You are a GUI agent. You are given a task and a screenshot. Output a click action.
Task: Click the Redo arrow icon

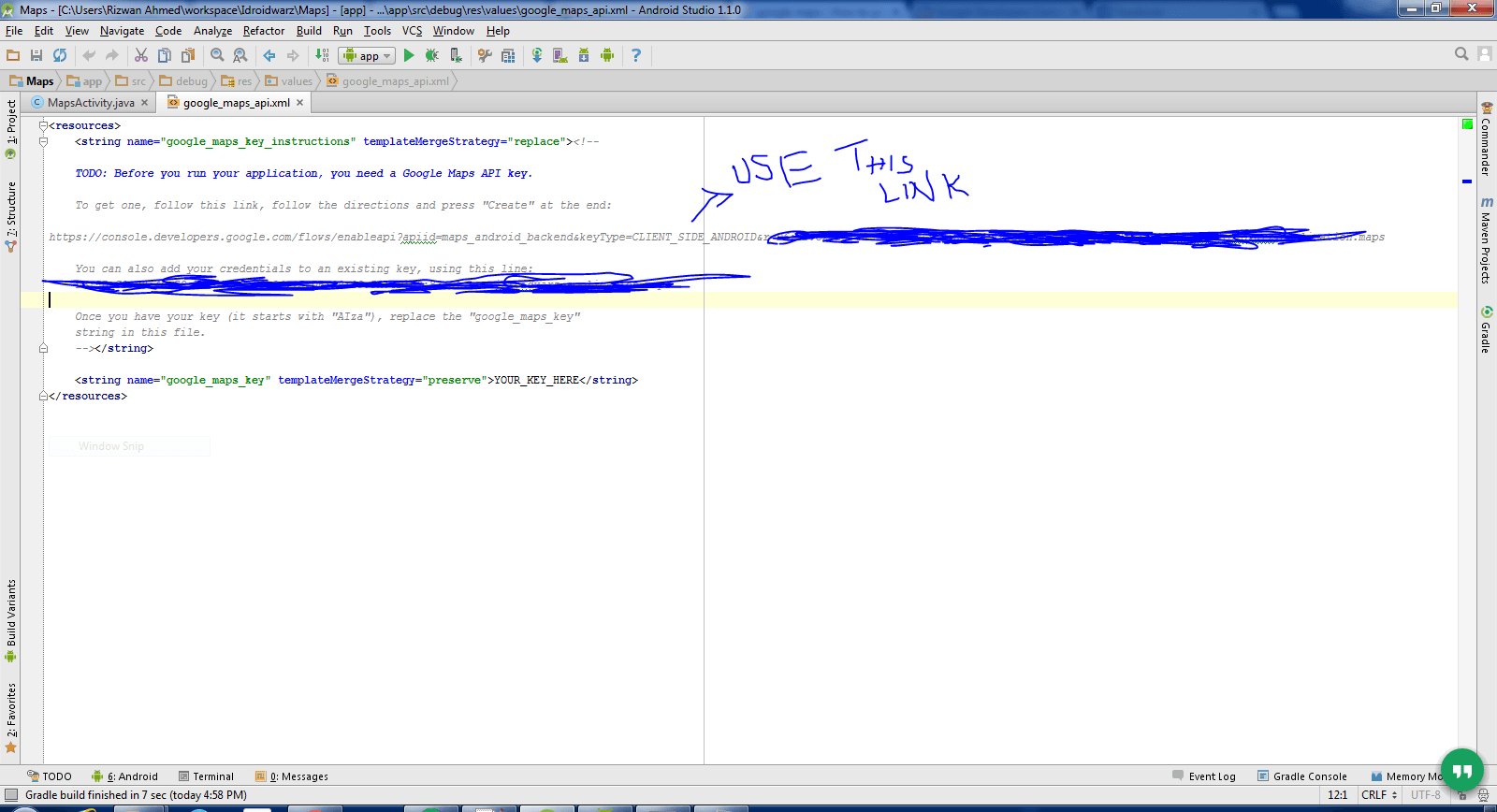click(x=112, y=55)
